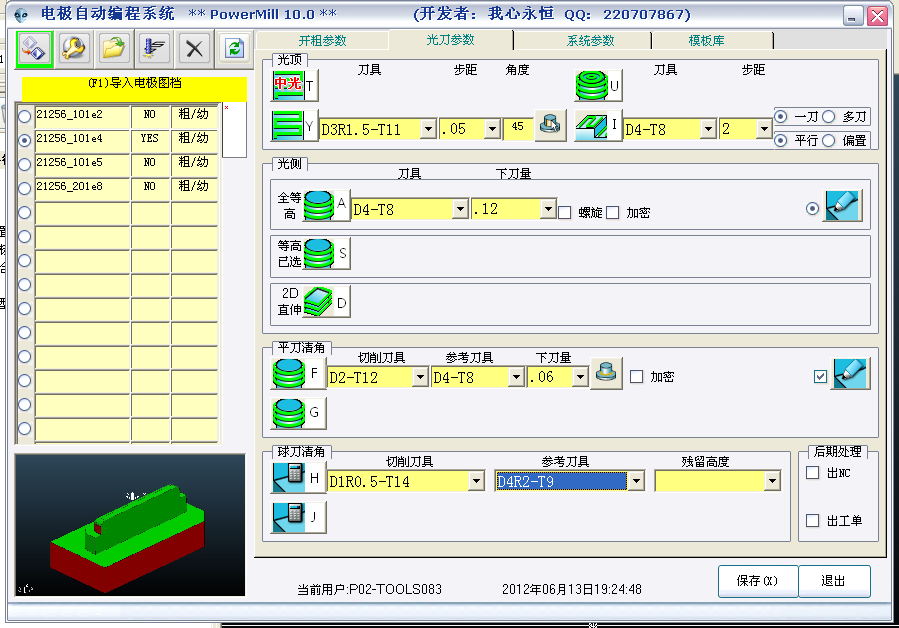Select the 多刀 radio option
Viewport: 899px width, 628px height.
(x=829, y=116)
